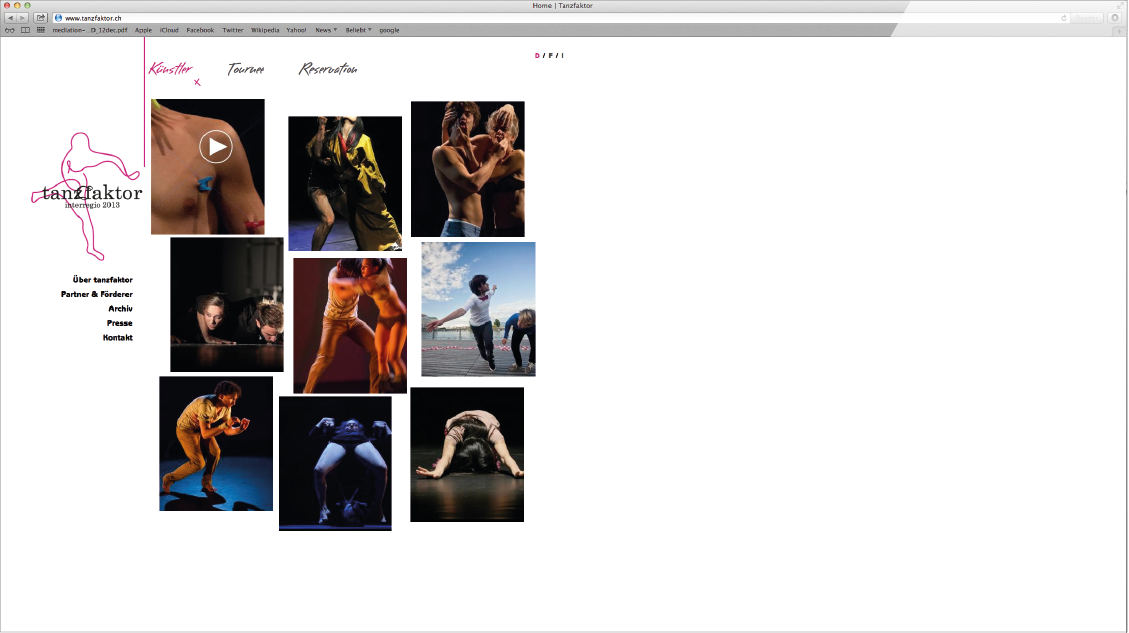Open the google bookmark
The height and width of the screenshot is (633, 1129).
point(390,30)
